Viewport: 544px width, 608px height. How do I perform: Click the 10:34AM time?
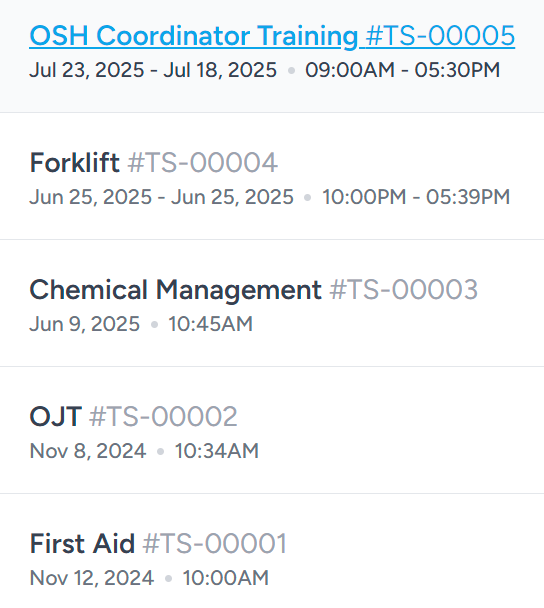click(x=217, y=451)
